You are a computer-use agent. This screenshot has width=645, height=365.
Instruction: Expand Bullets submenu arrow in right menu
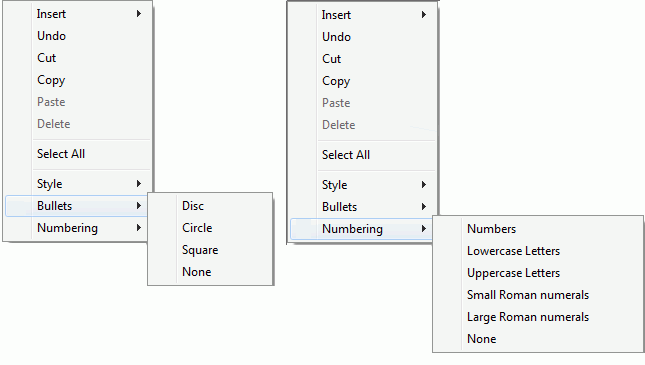(x=424, y=207)
